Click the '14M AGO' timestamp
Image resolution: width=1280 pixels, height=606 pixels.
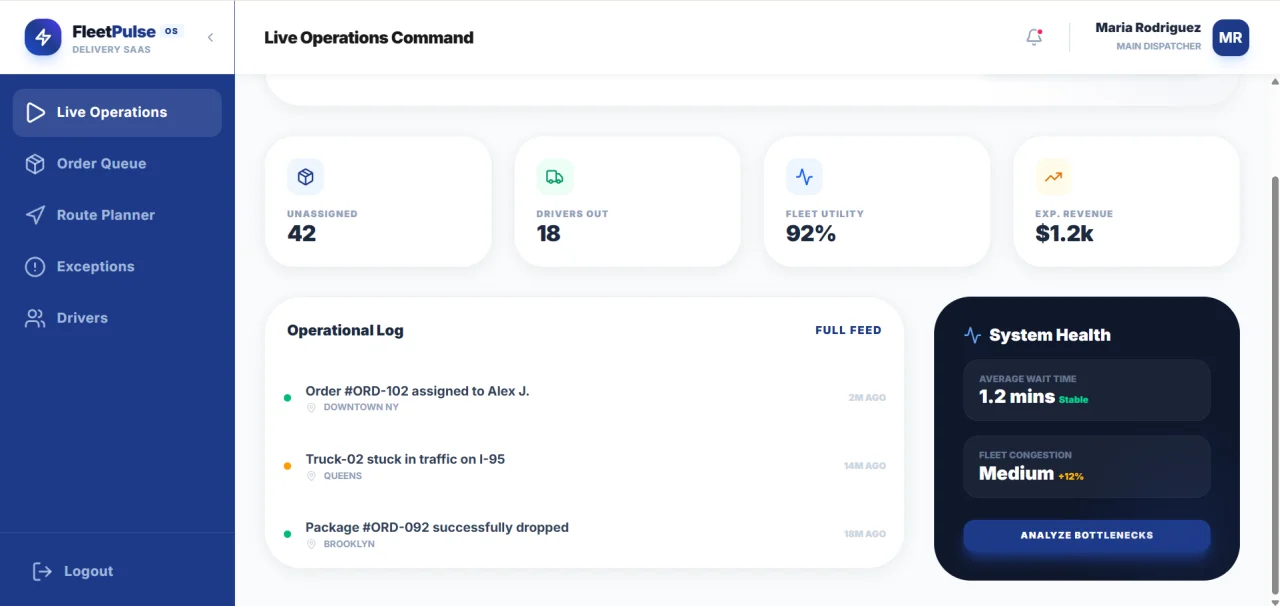tap(865, 466)
